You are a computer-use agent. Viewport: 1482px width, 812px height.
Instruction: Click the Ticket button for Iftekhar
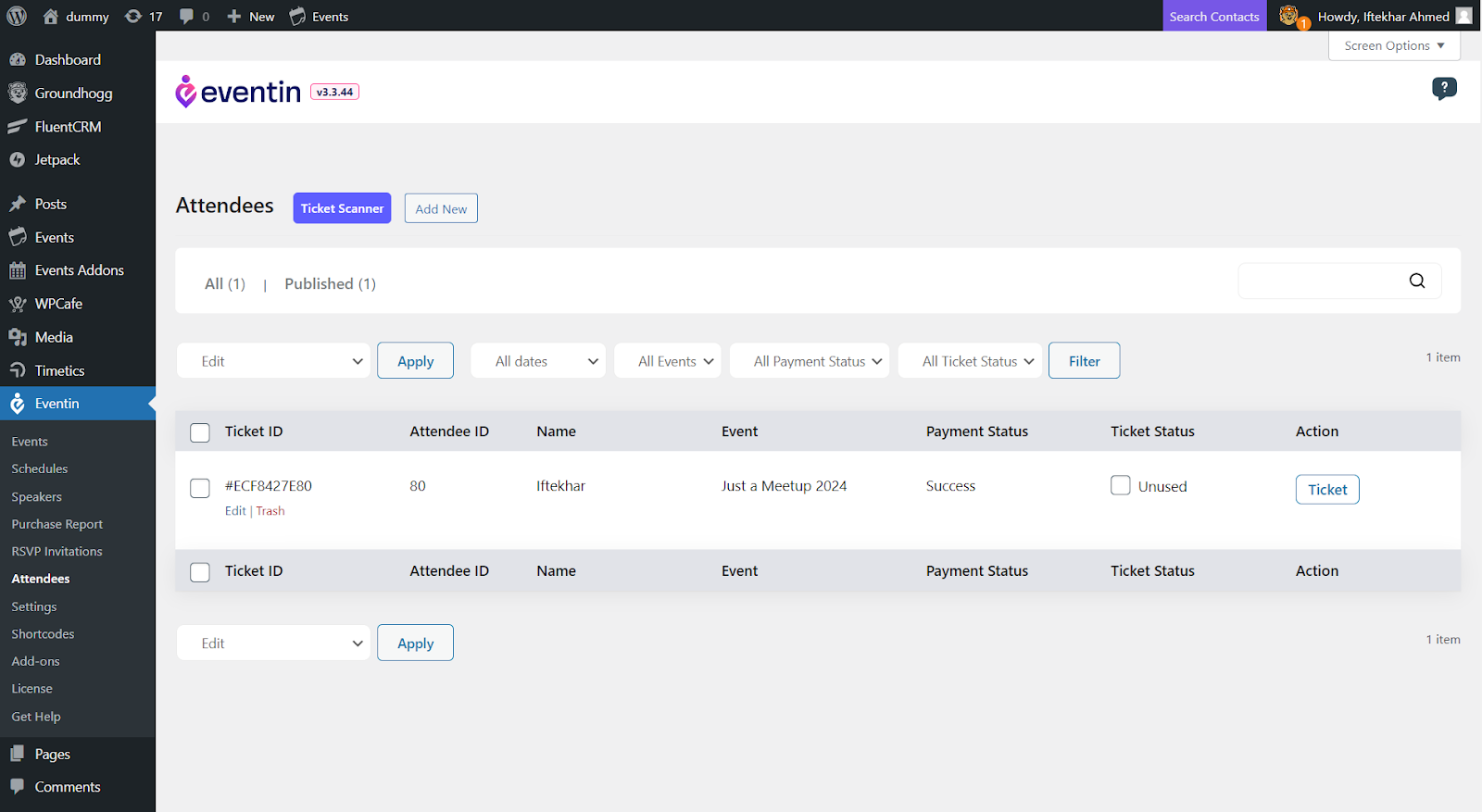pyautogui.click(x=1327, y=489)
